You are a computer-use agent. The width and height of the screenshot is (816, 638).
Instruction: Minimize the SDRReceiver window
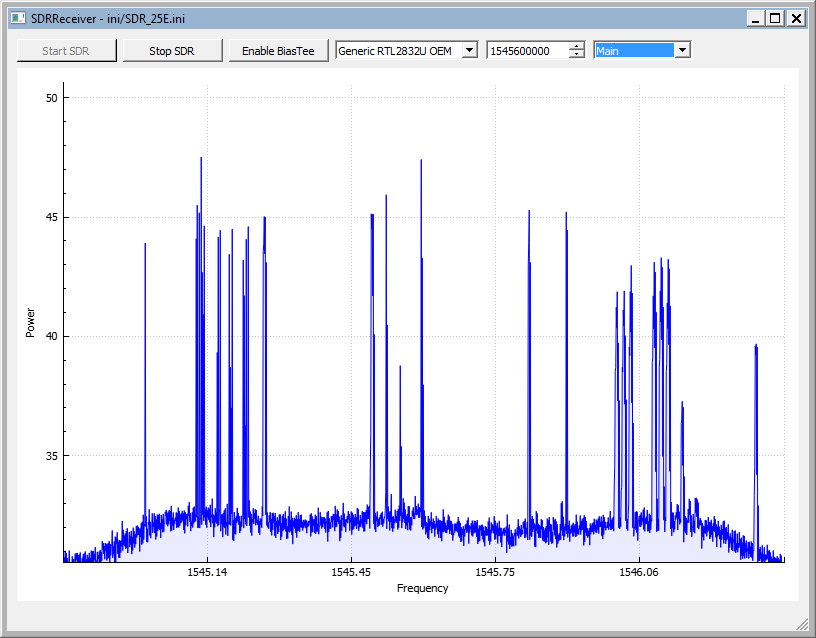coord(756,18)
